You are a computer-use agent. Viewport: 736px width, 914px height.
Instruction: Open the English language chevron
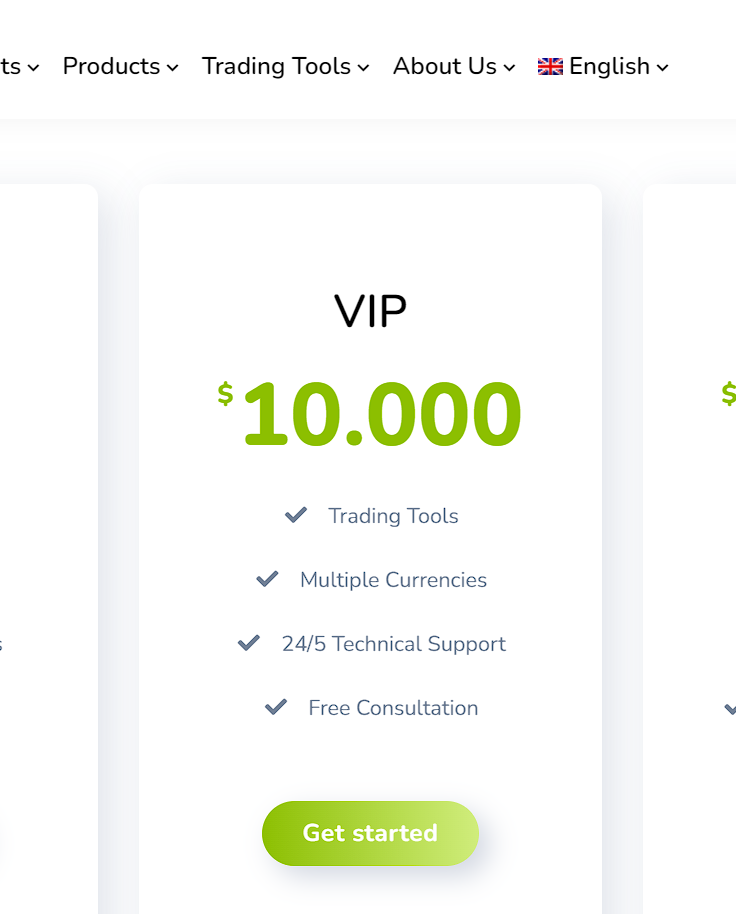click(x=663, y=68)
